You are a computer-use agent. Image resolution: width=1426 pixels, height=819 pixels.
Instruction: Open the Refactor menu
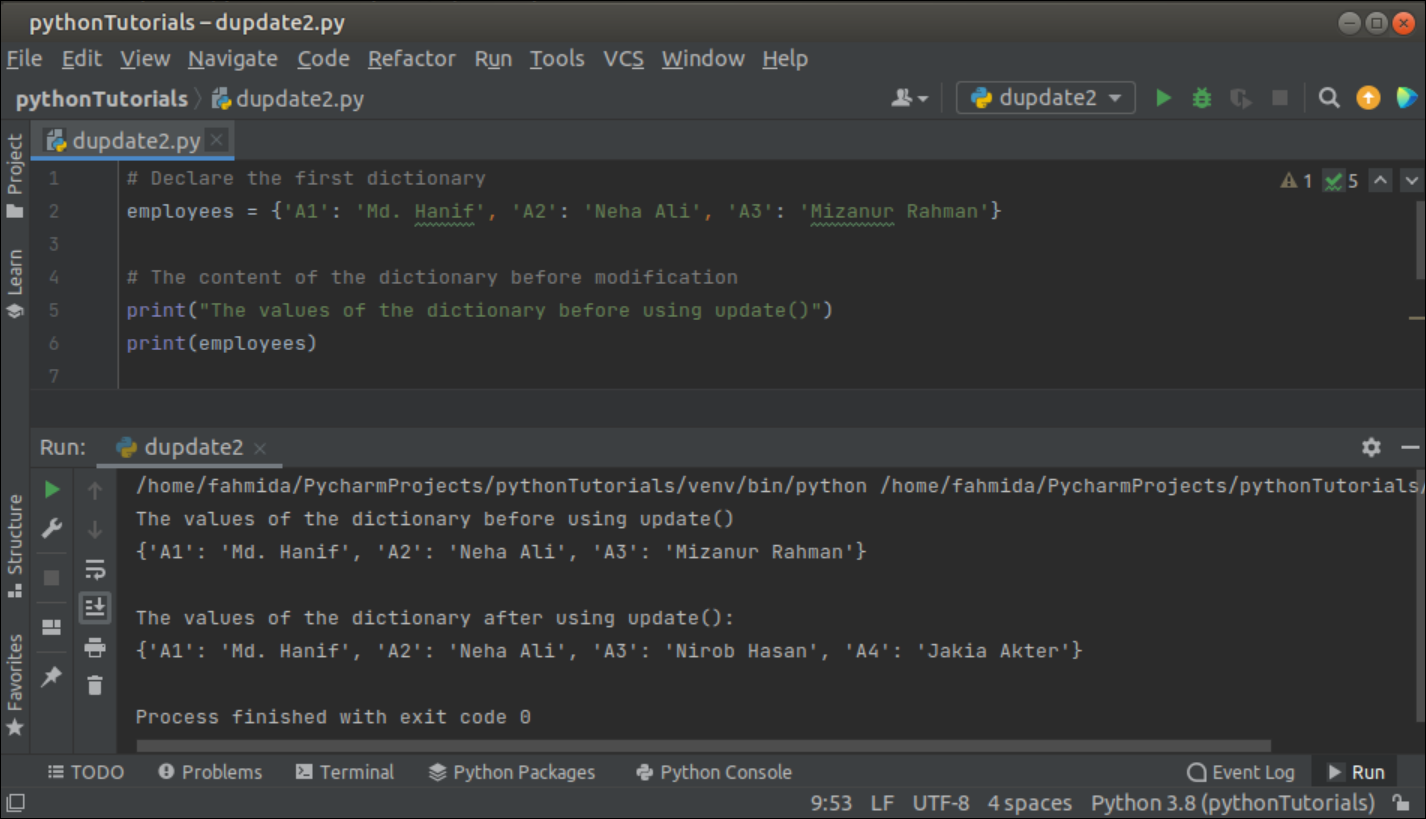pyautogui.click(x=411, y=59)
